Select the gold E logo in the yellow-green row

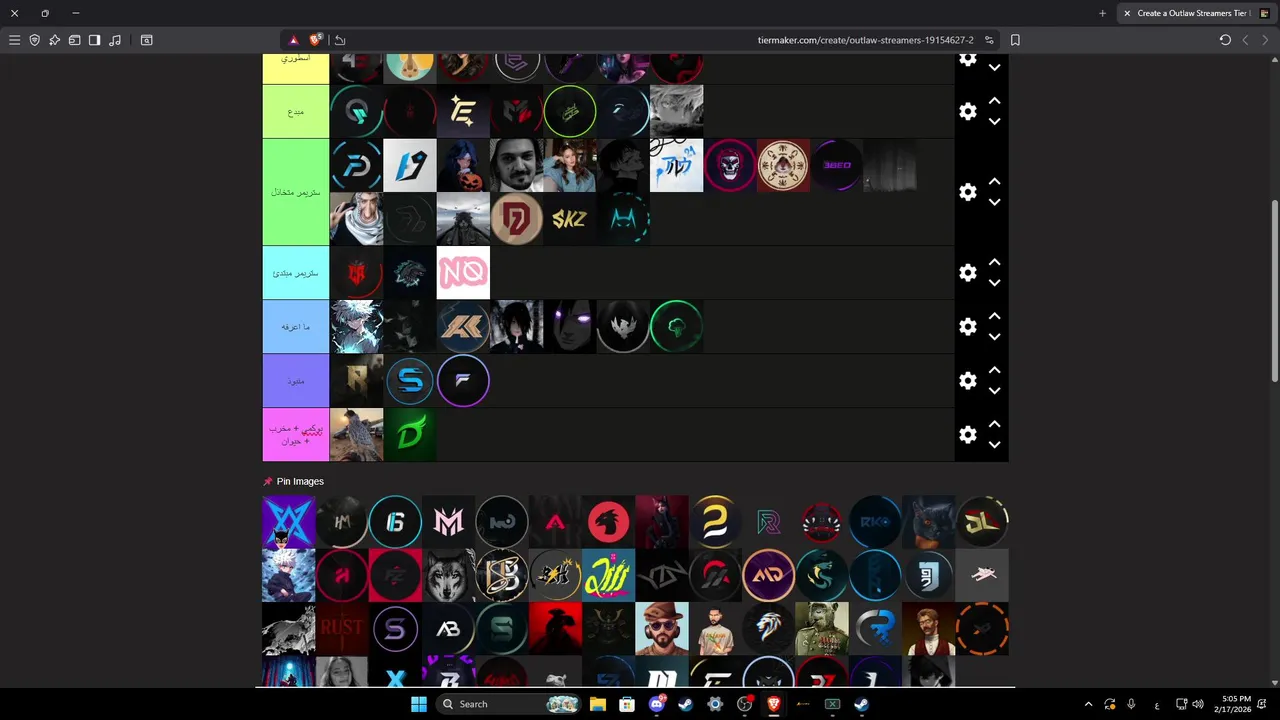point(463,111)
